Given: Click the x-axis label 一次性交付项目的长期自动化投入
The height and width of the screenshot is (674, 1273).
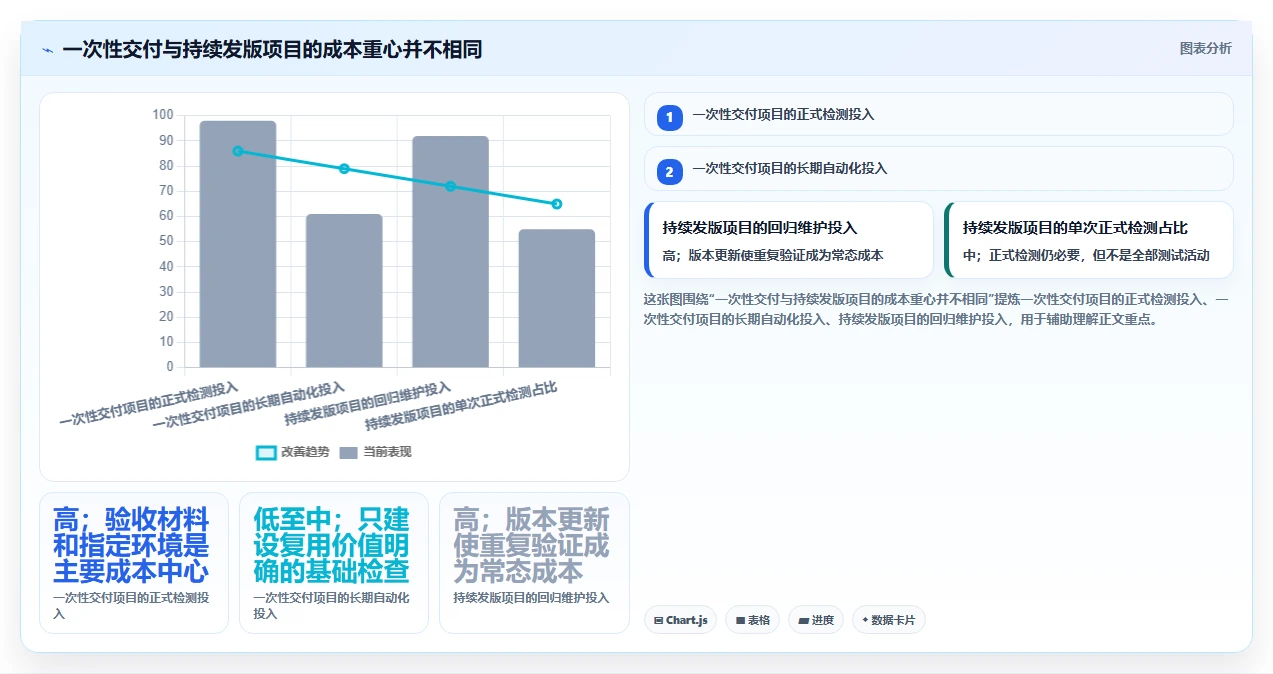Looking at the screenshot, I should [249, 405].
